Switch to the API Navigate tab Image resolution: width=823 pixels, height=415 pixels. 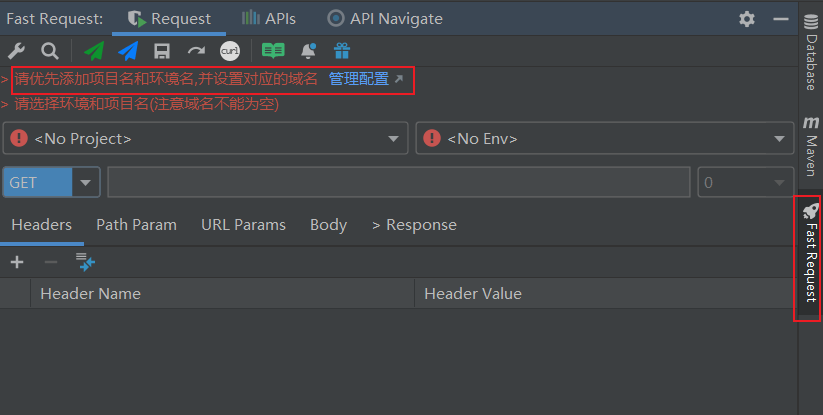(x=385, y=19)
